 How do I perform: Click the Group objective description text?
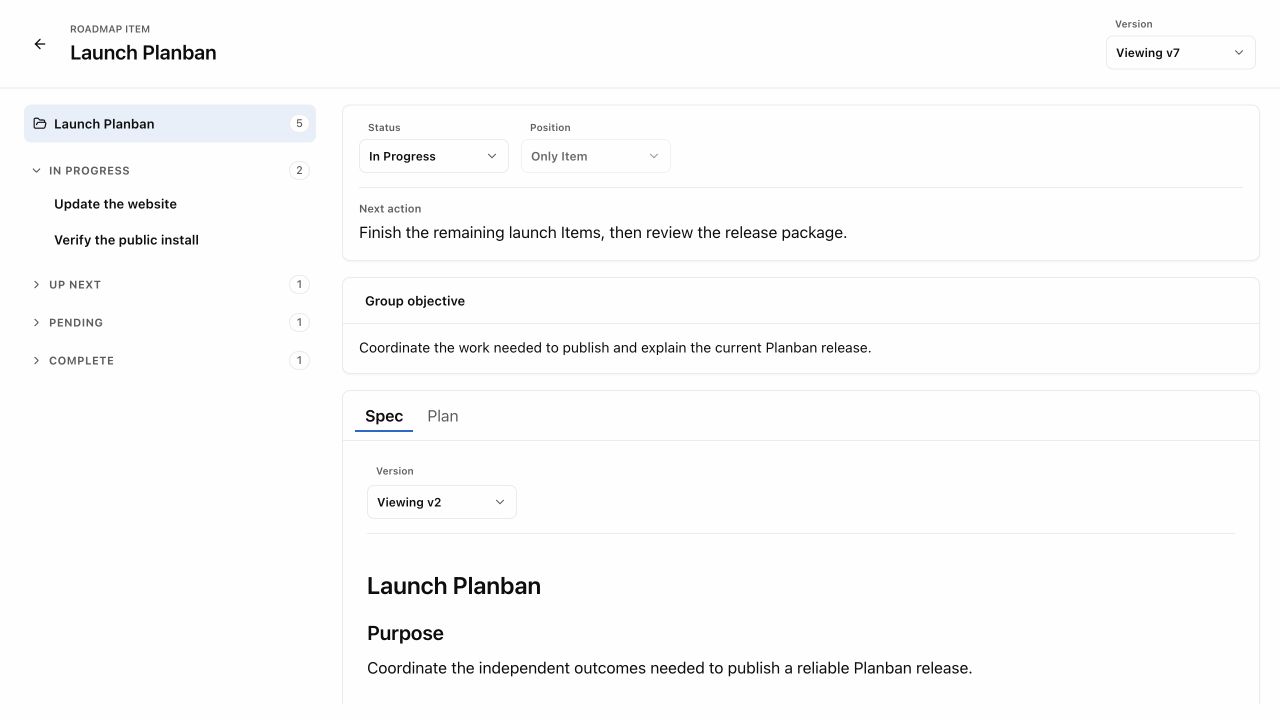pyautogui.click(x=615, y=348)
